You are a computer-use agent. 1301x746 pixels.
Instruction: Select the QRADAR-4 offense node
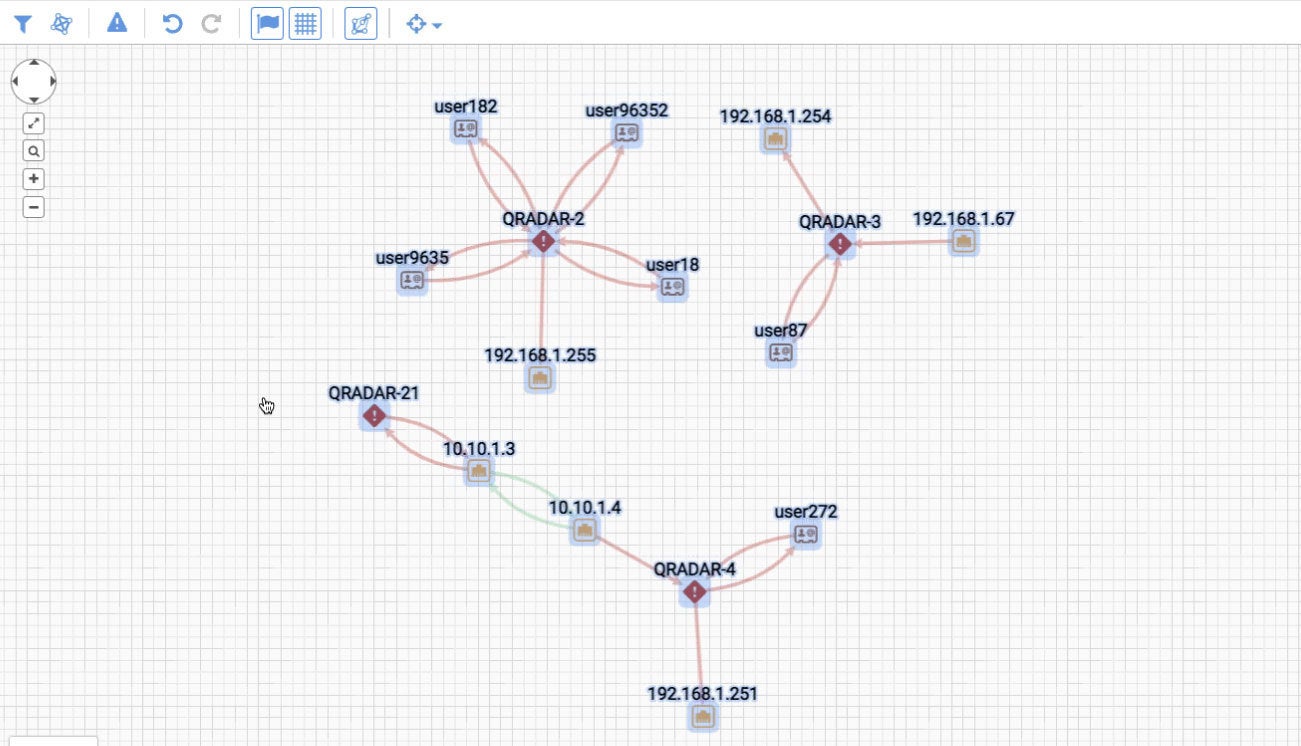point(695,592)
